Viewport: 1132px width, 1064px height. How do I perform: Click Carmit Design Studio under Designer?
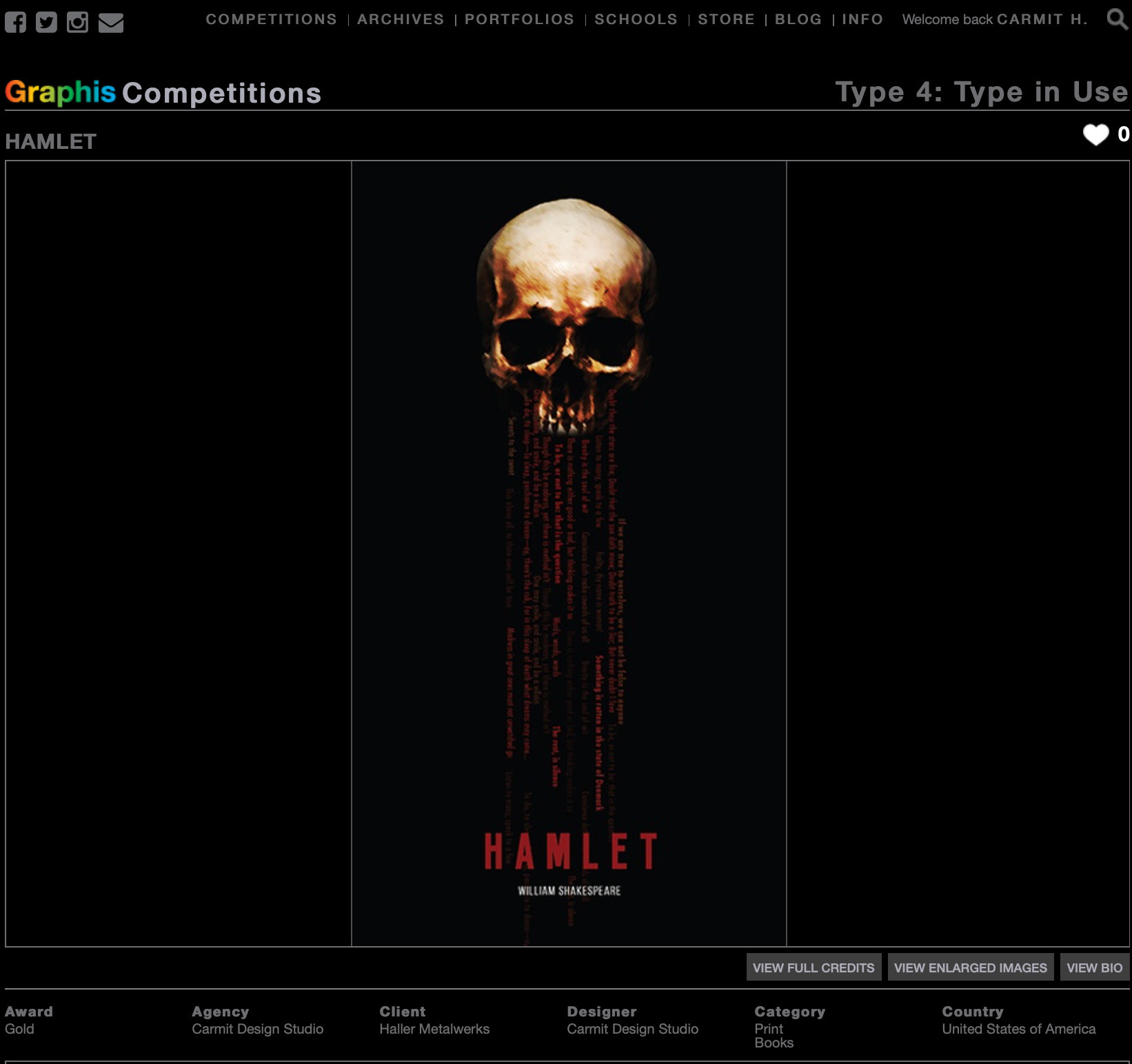(633, 1029)
